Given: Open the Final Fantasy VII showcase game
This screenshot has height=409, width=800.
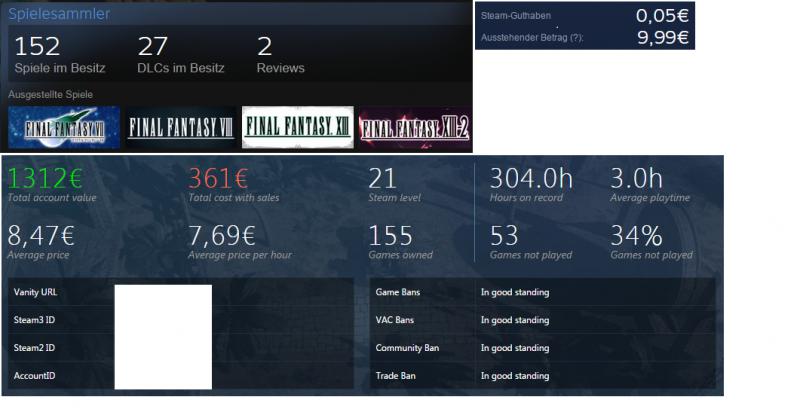Looking at the screenshot, I should tap(63, 127).
